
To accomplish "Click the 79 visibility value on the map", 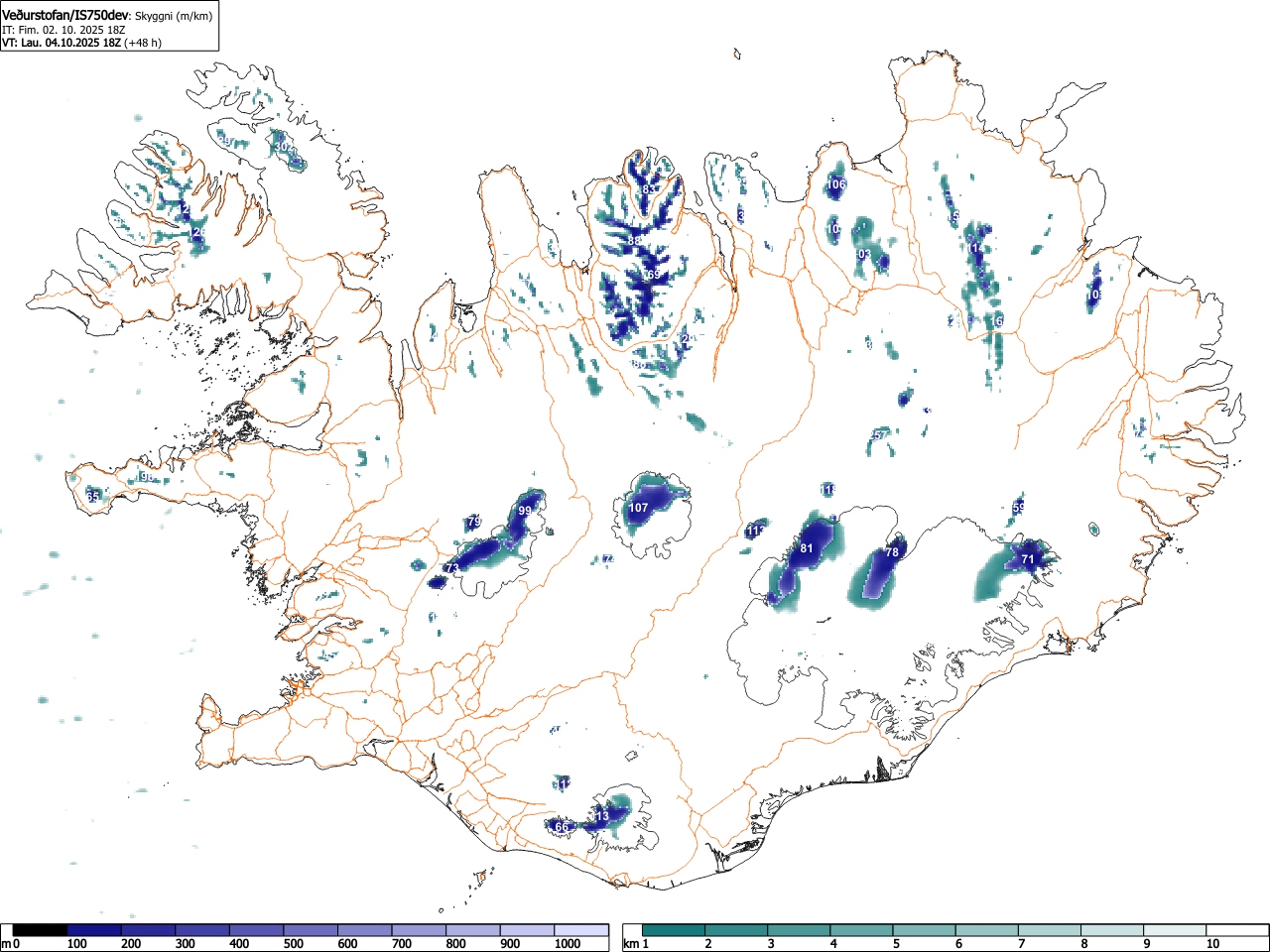I will coord(474,522).
